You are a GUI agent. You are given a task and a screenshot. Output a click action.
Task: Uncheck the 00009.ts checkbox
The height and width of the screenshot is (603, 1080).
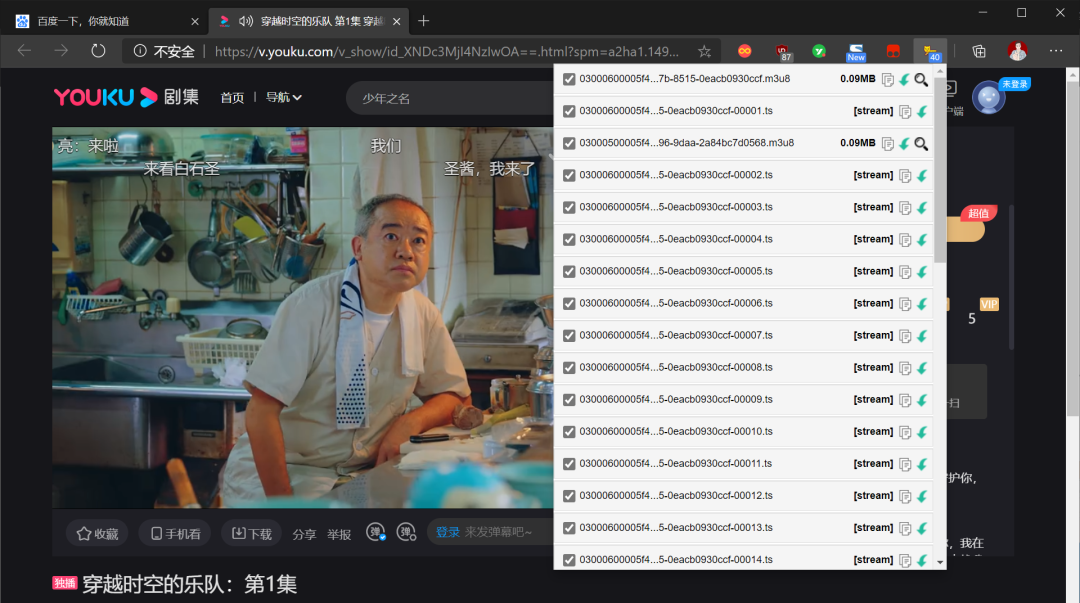point(569,400)
